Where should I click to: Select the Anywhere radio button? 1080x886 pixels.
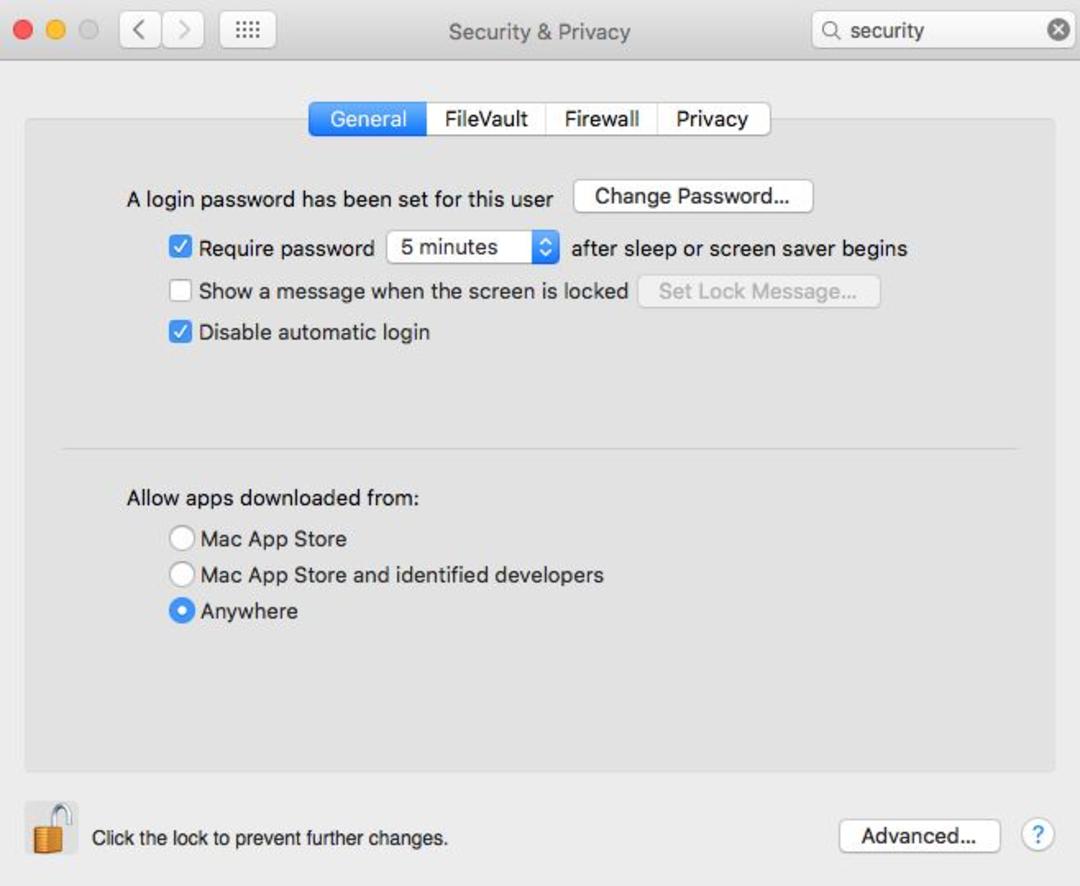pyautogui.click(x=182, y=610)
